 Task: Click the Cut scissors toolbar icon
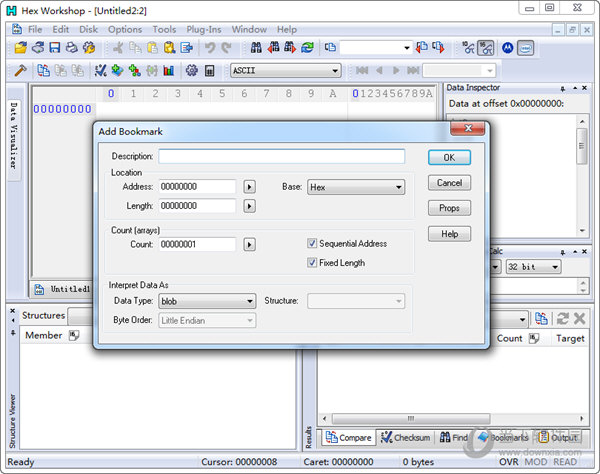(118, 48)
